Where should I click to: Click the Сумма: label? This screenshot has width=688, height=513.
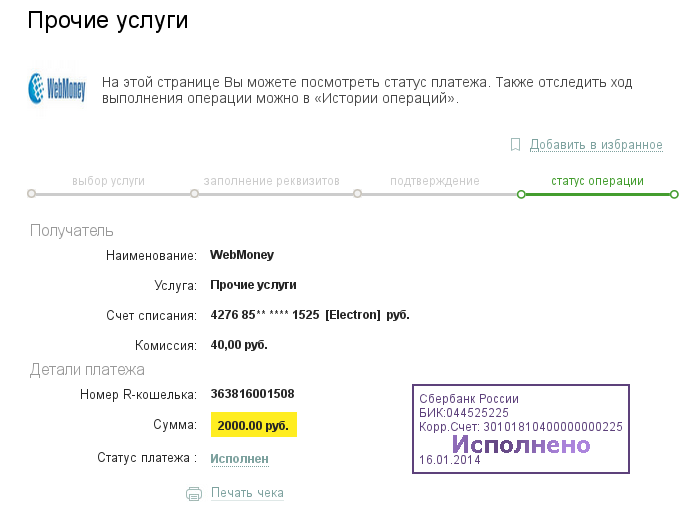pyautogui.click(x=175, y=425)
